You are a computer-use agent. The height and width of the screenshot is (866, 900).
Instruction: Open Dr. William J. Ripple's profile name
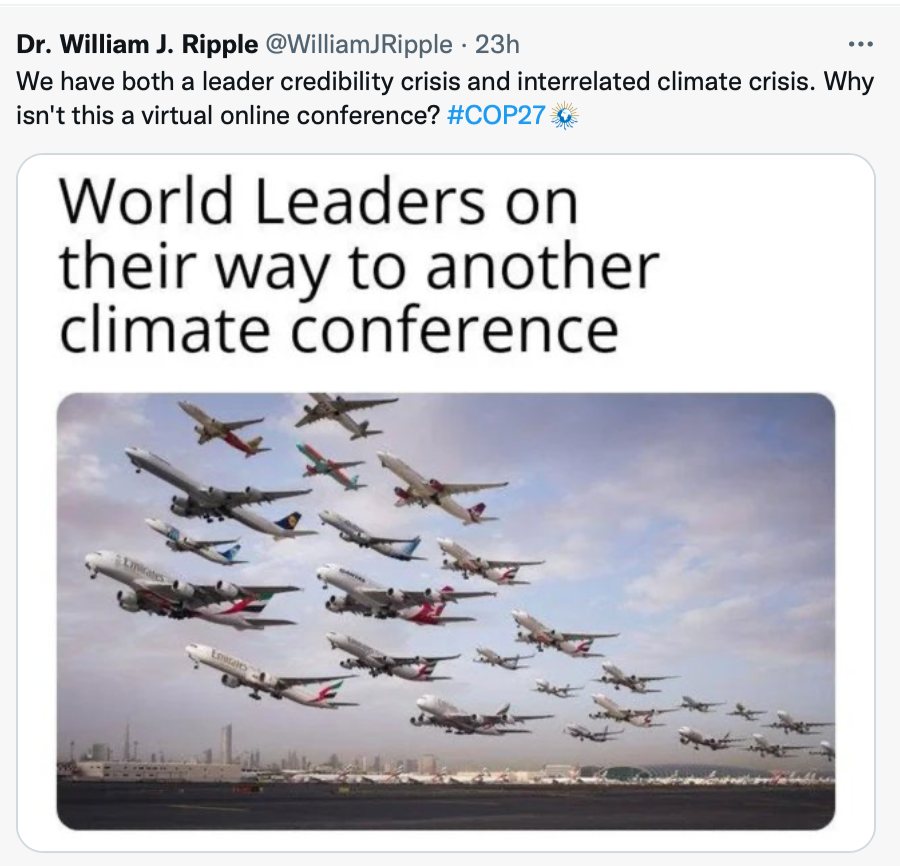tap(137, 44)
